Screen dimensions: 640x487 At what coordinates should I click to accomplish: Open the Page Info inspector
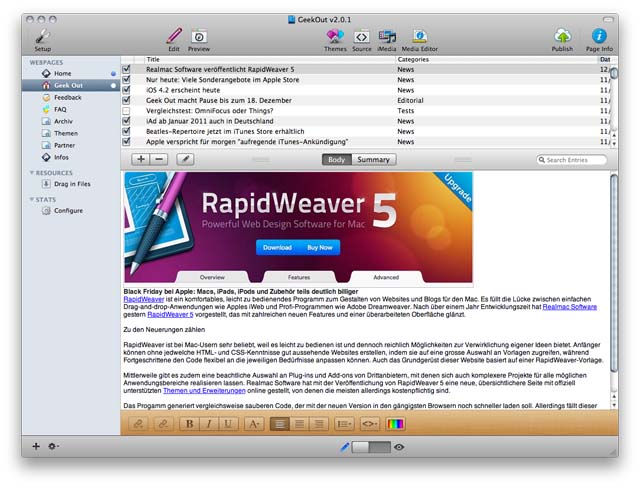click(599, 40)
